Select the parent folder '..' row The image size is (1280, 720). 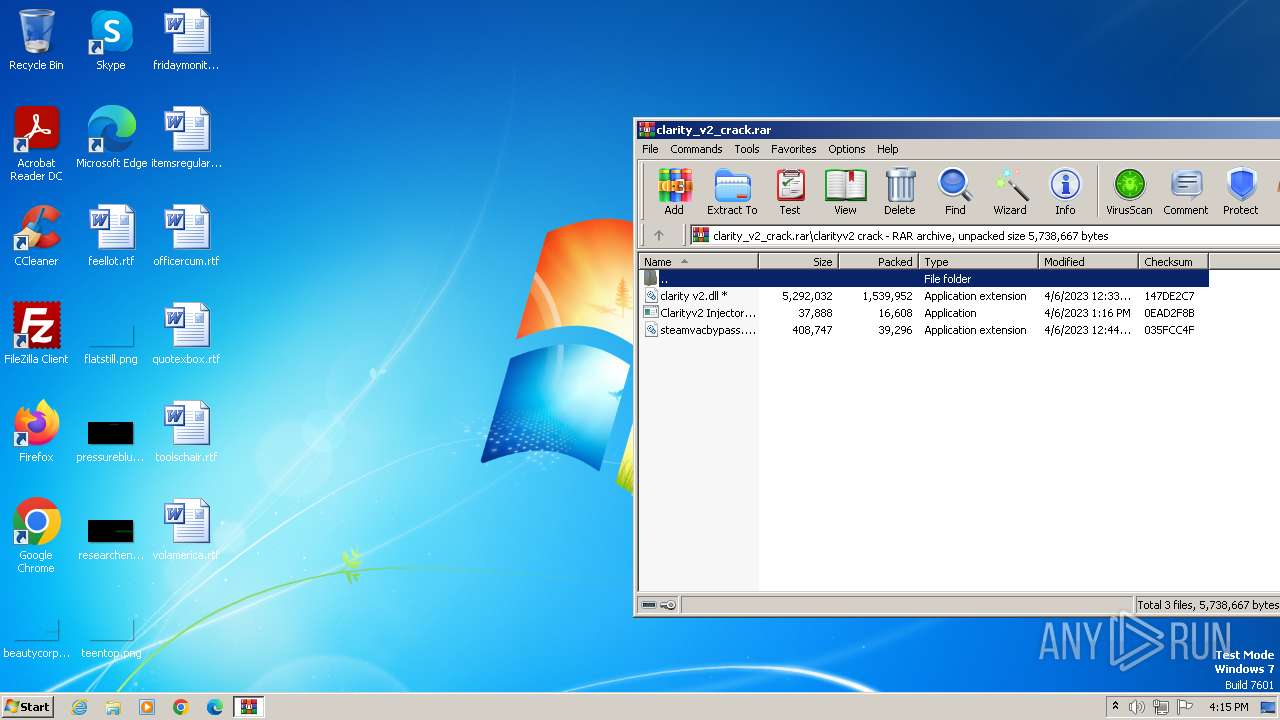(x=924, y=279)
